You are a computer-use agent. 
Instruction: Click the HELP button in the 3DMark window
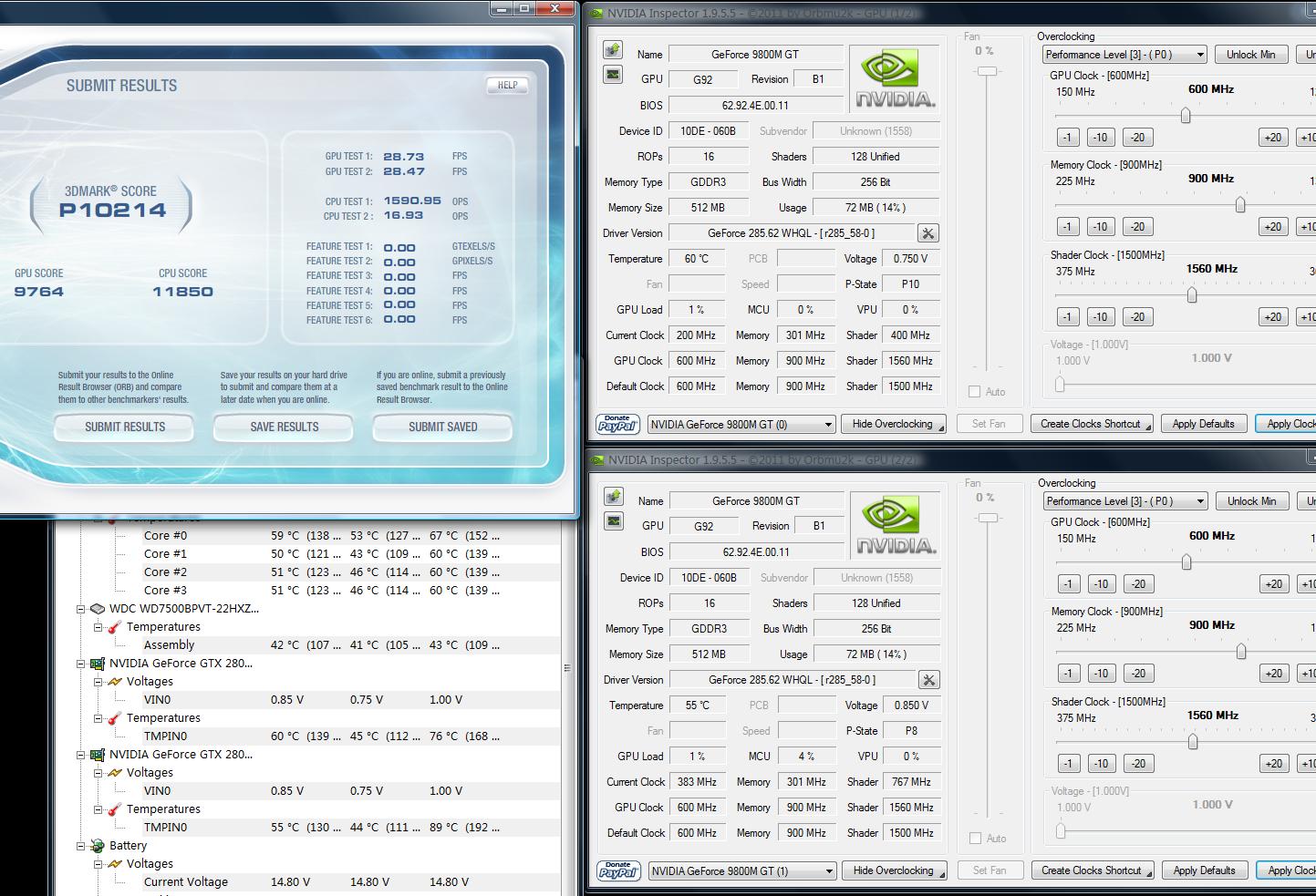[x=507, y=85]
